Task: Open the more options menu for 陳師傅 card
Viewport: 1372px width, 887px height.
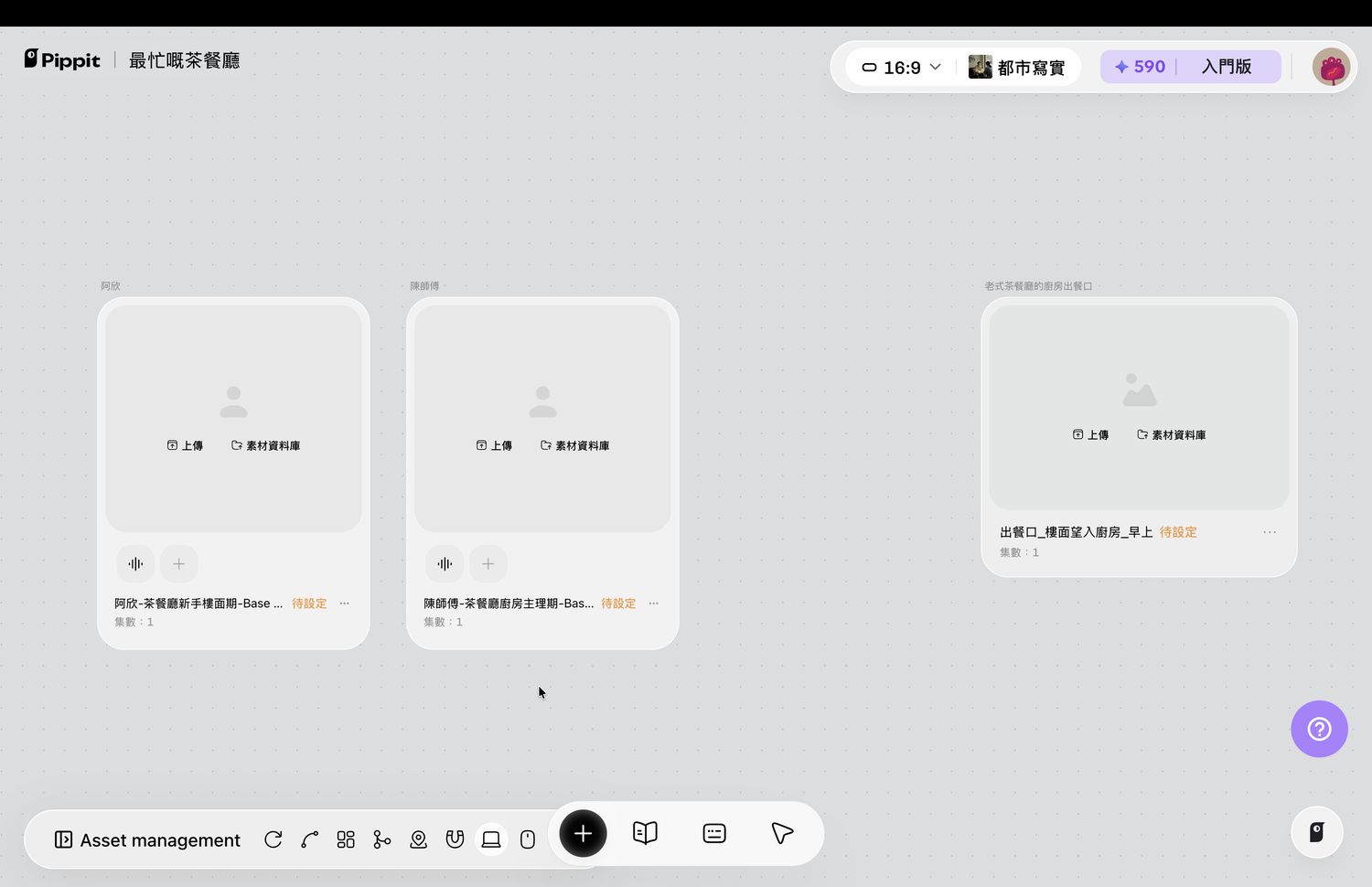Action: (x=654, y=604)
